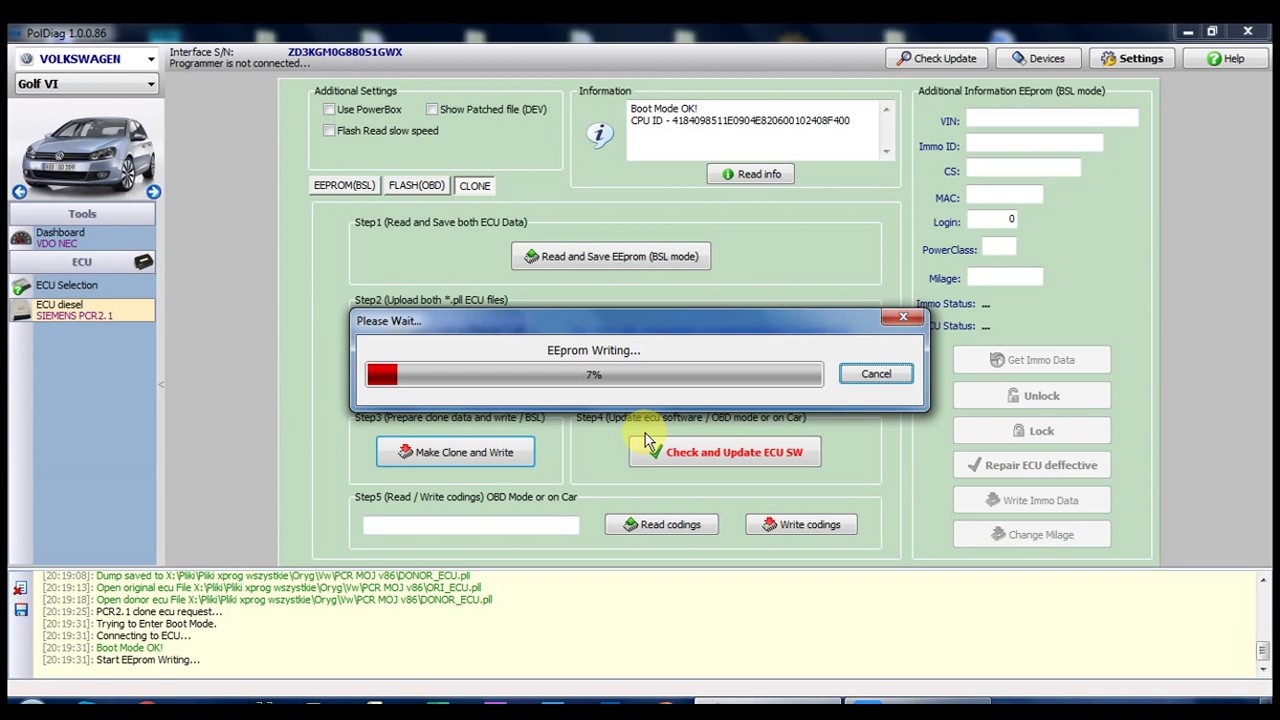This screenshot has height=720, width=1280.
Task: Click Check and Update ECU SW button
Action: [725, 452]
